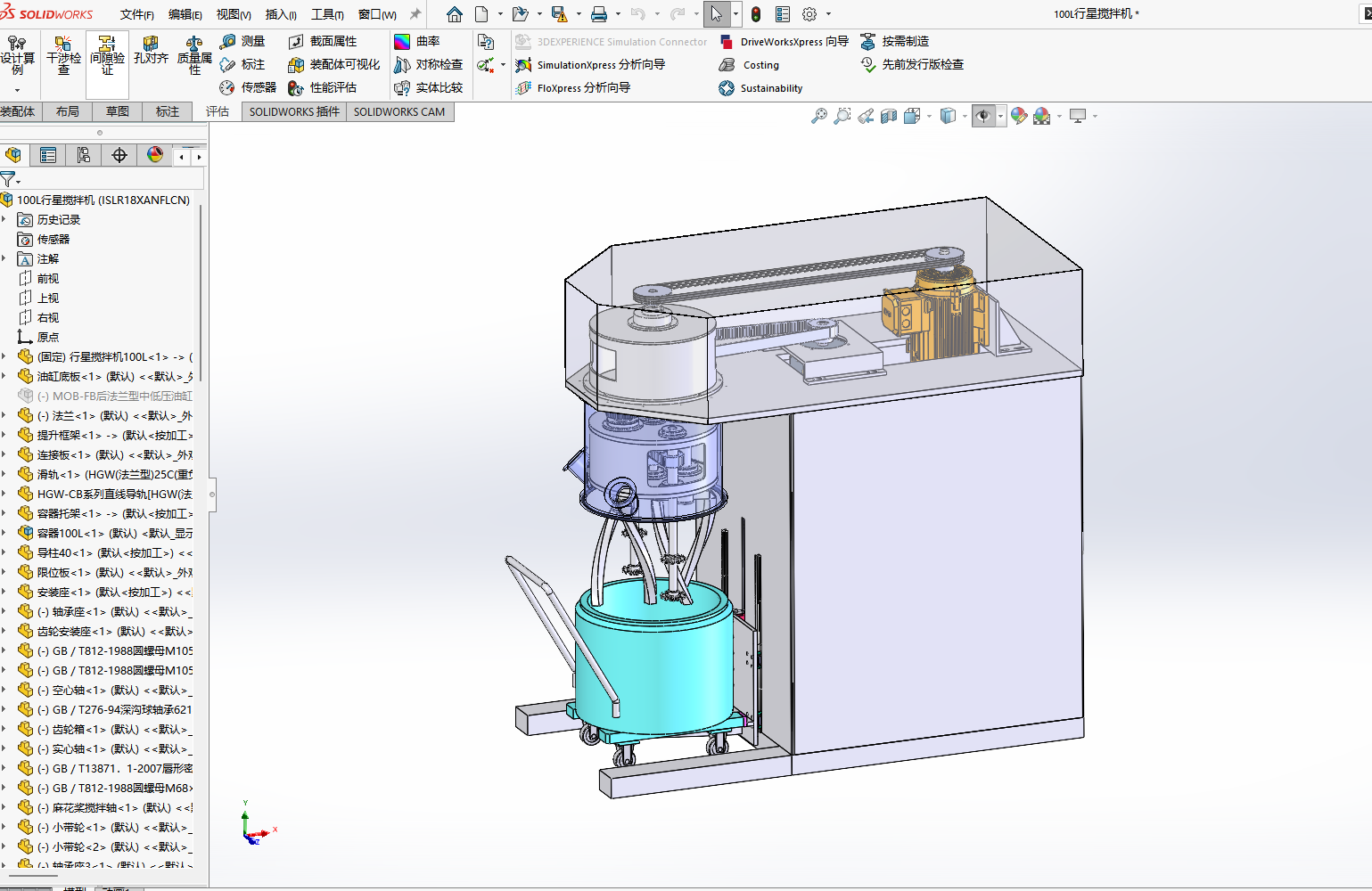Open the FeatureManager design tree tab

click(13, 155)
